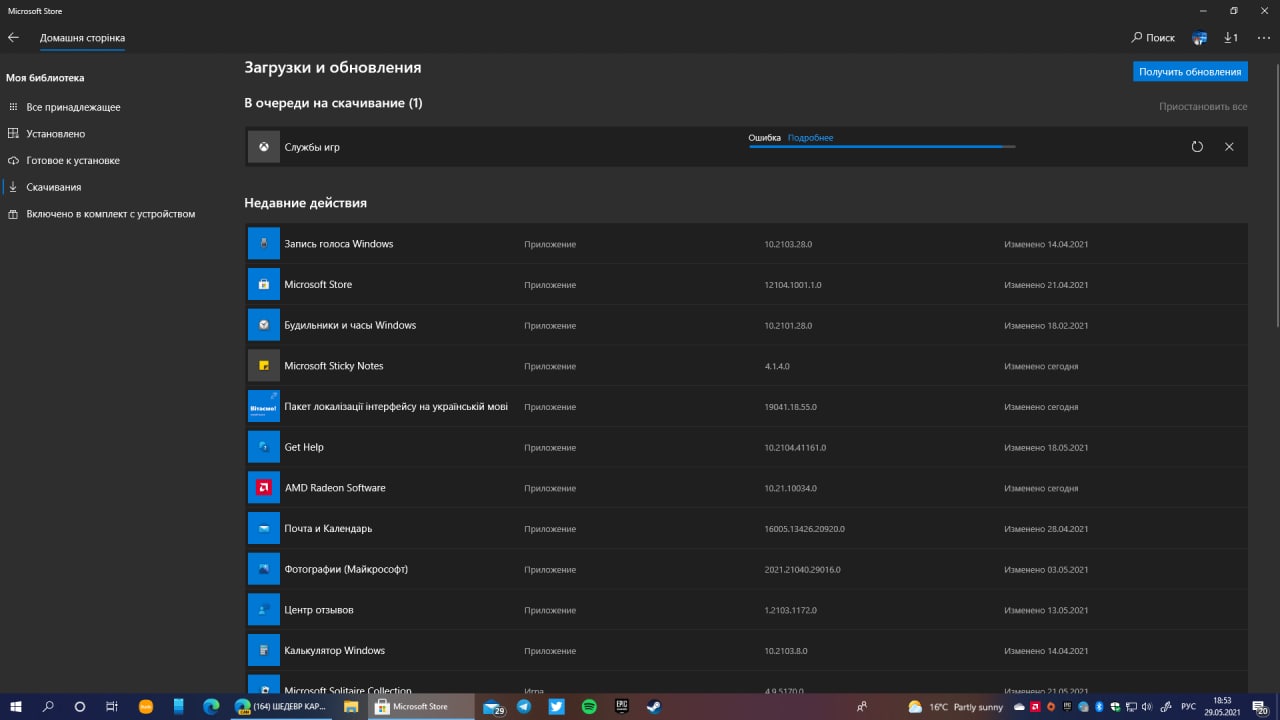The width and height of the screenshot is (1280, 720).
Task: Open Task View on taskbar
Action: coord(112,706)
